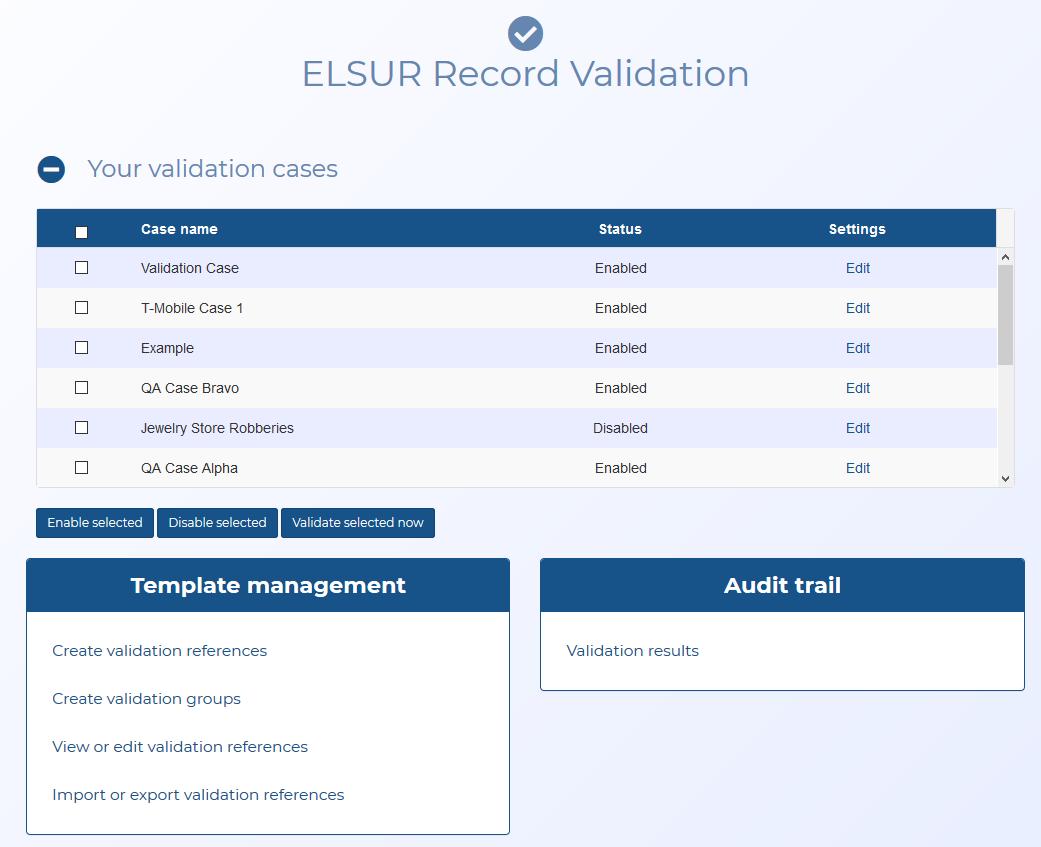Tick the Jewelry Store Robberies checkbox
The image size is (1041, 847).
pyautogui.click(x=82, y=428)
